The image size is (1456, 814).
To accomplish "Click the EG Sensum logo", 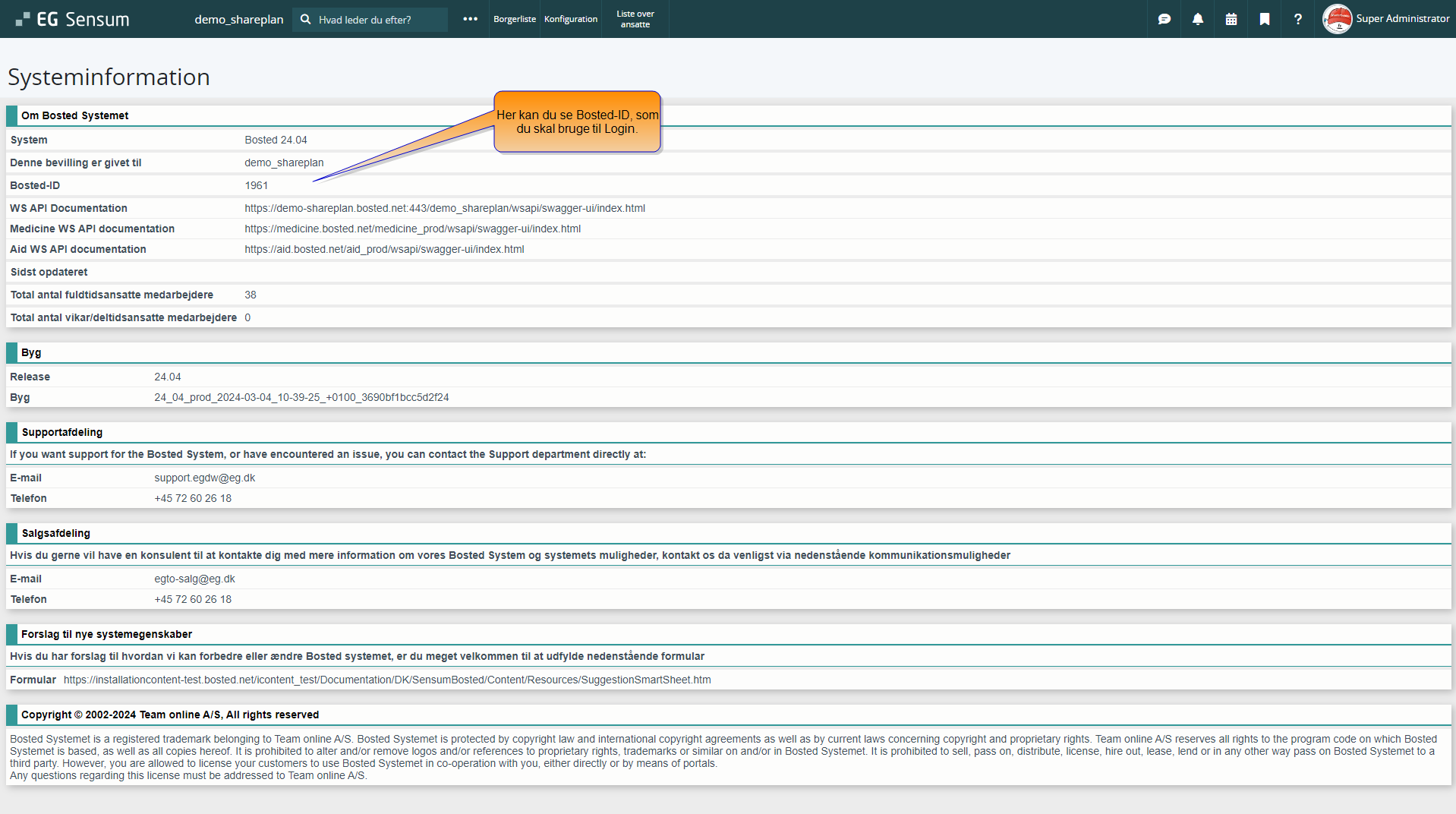I will (x=73, y=19).
